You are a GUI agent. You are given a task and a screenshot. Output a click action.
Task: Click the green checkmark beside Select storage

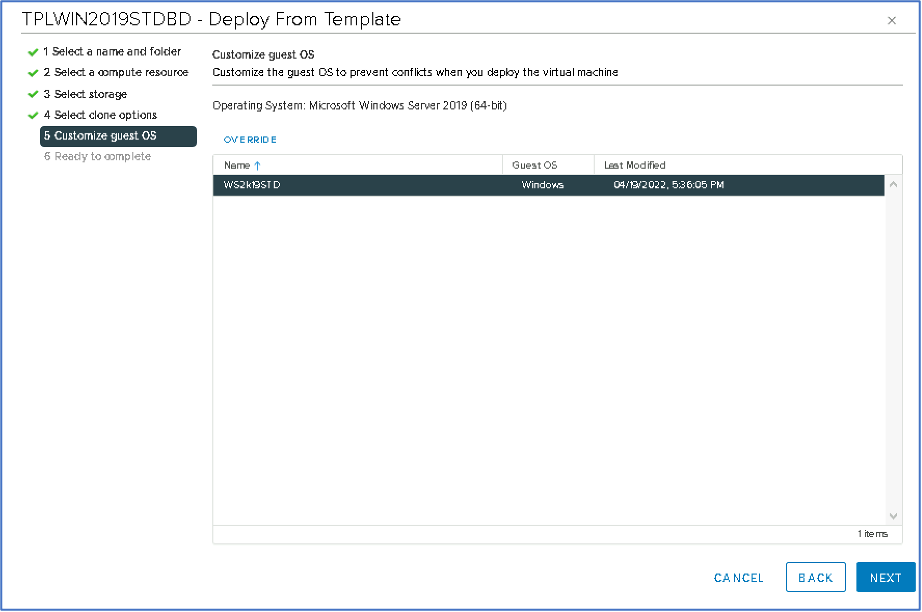coord(33,94)
